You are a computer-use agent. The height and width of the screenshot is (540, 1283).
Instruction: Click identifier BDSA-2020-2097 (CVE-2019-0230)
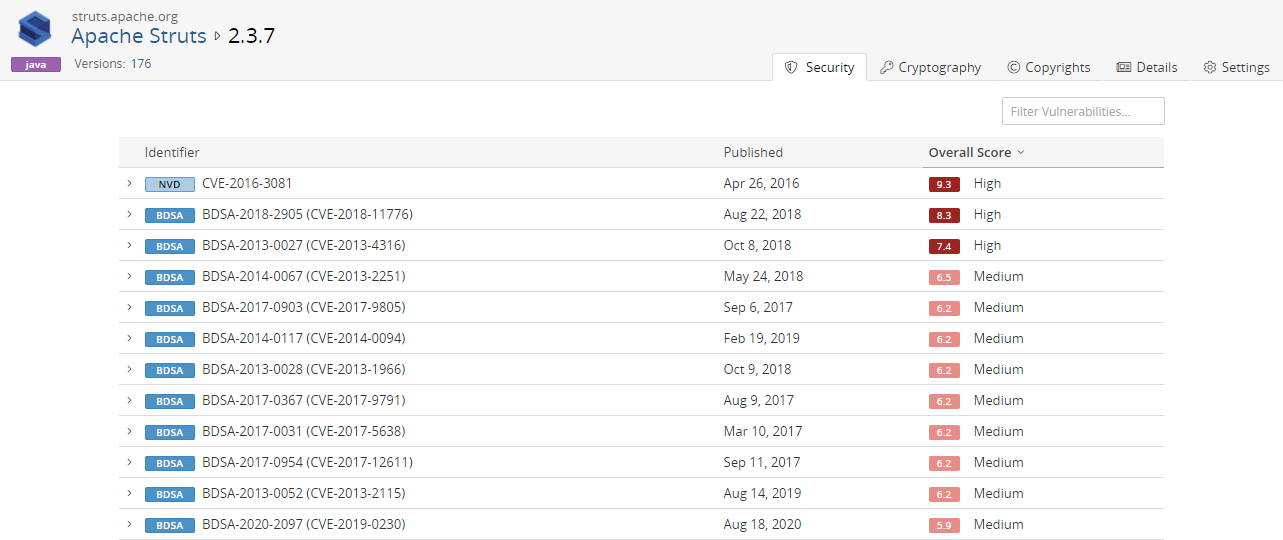click(x=304, y=524)
